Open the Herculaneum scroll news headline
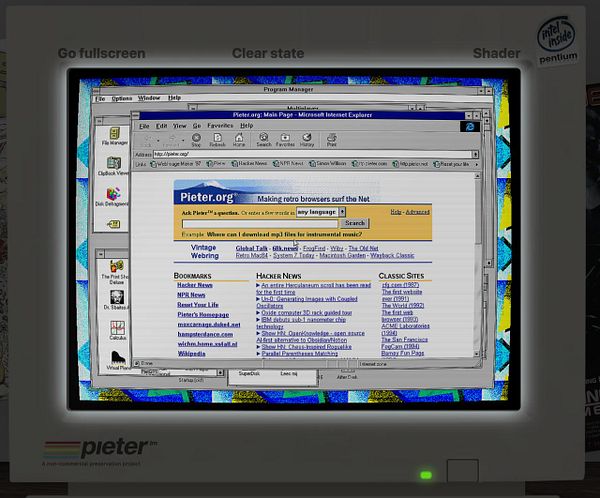600x498 pixels. point(314,288)
